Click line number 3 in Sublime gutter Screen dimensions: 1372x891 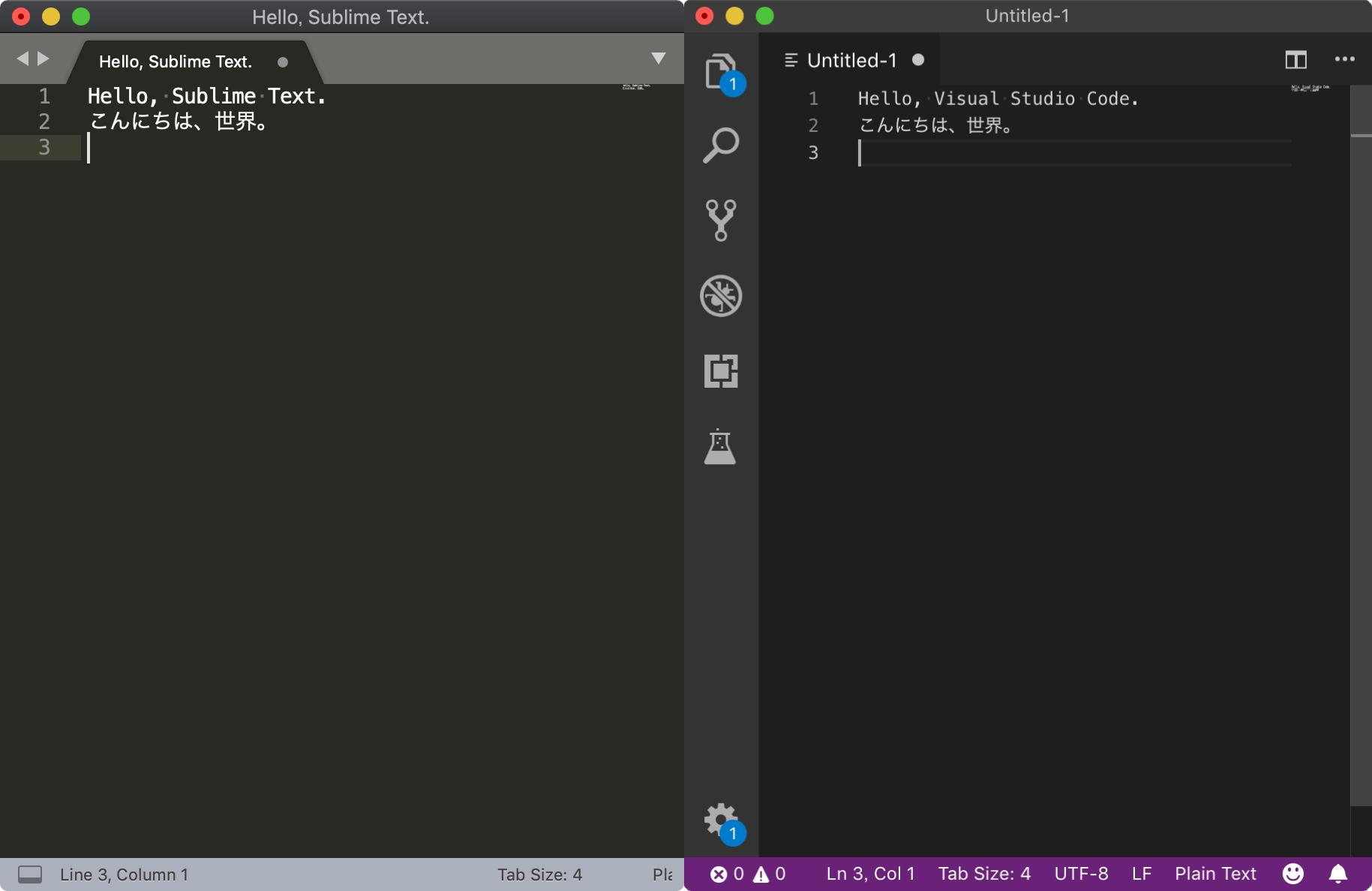44,147
